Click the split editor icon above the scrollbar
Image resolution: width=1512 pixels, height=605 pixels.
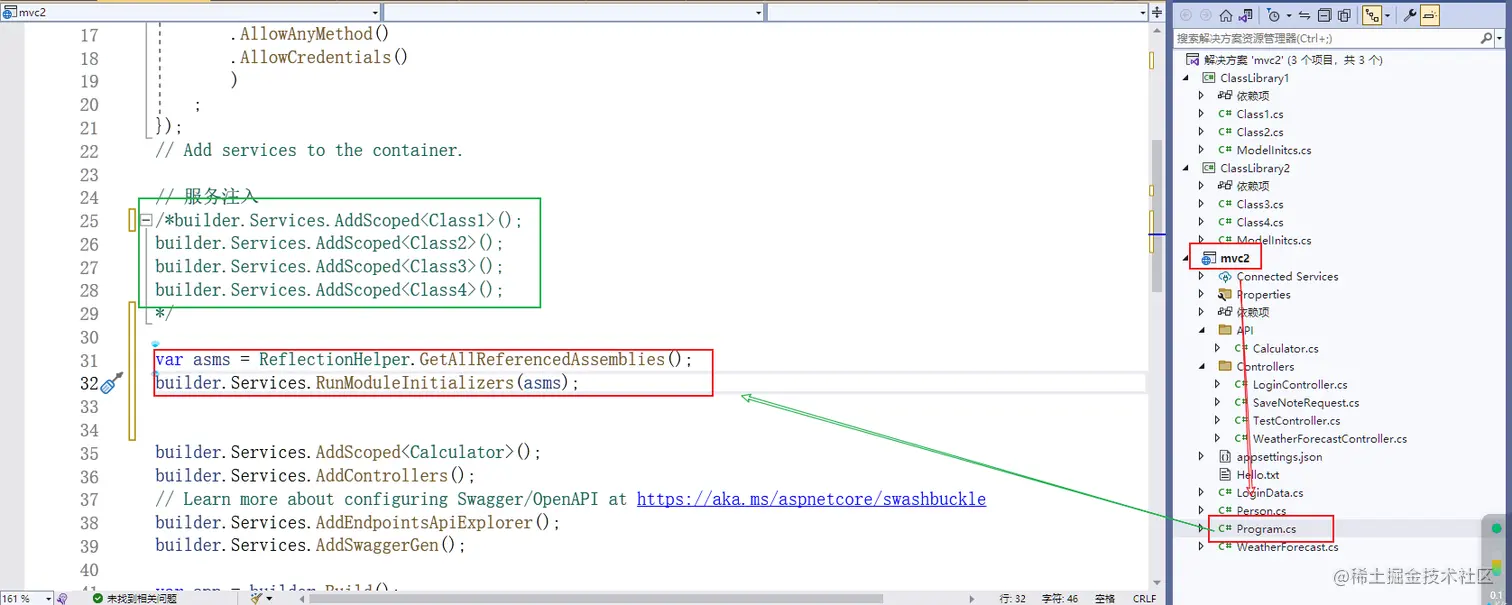pos(1155,12)
